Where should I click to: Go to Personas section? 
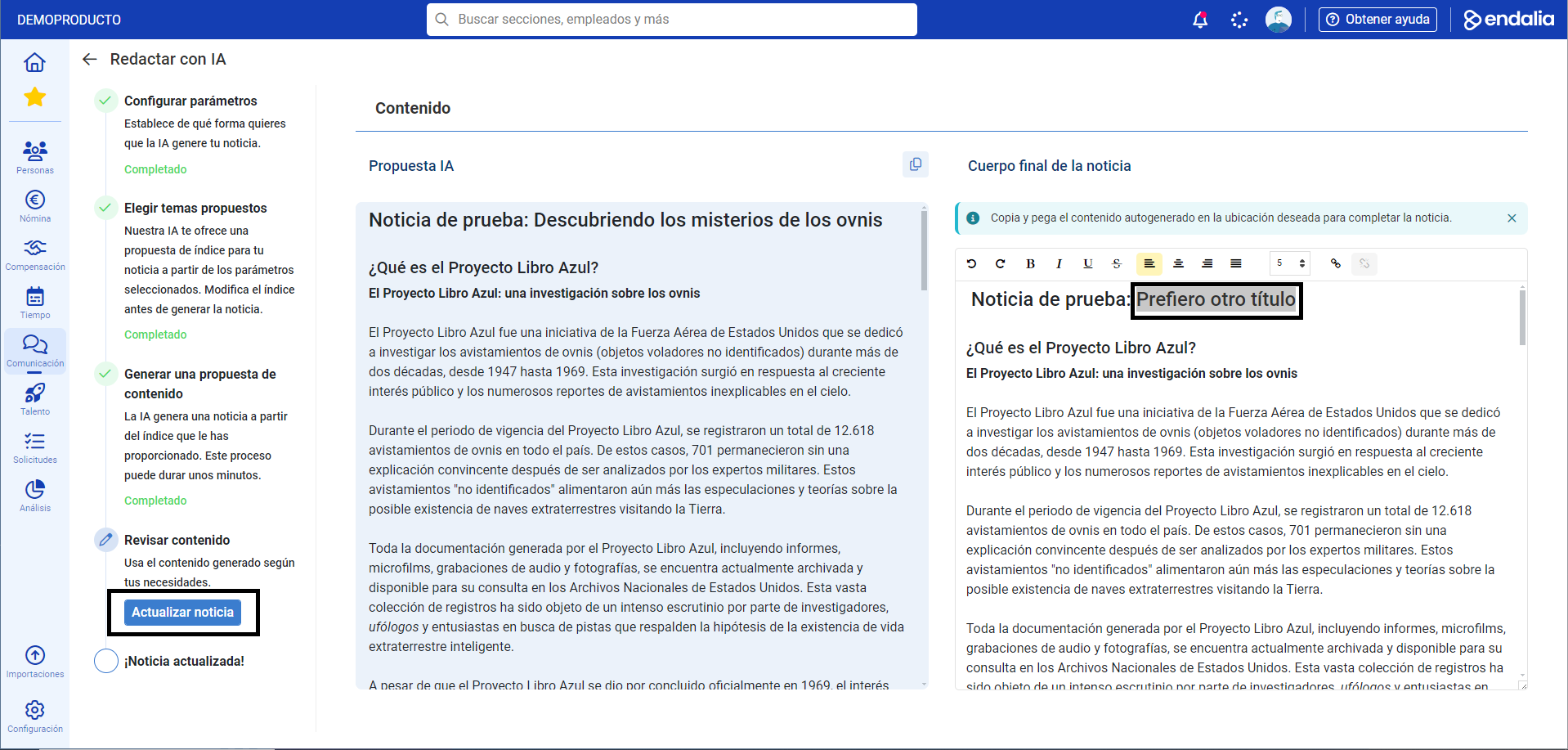click(x=35, y=157)
